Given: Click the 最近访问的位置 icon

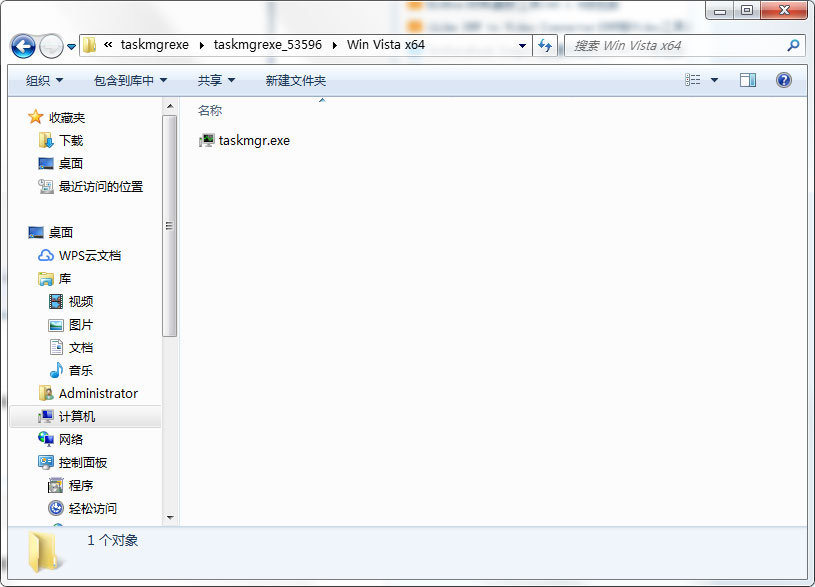Looking at the screenshot, I should 46,186.
